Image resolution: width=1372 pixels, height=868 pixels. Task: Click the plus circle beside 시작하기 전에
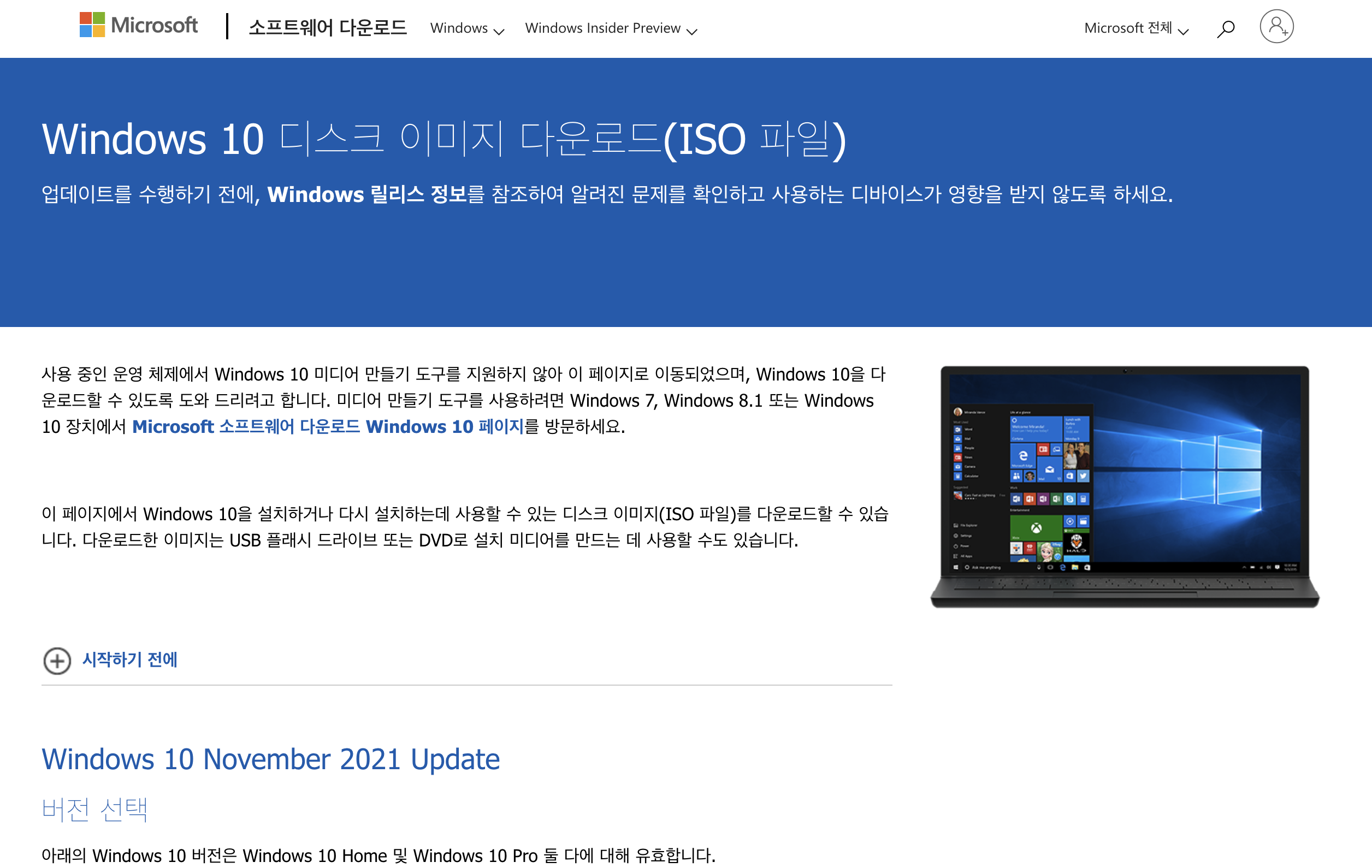tap(57, 661)
